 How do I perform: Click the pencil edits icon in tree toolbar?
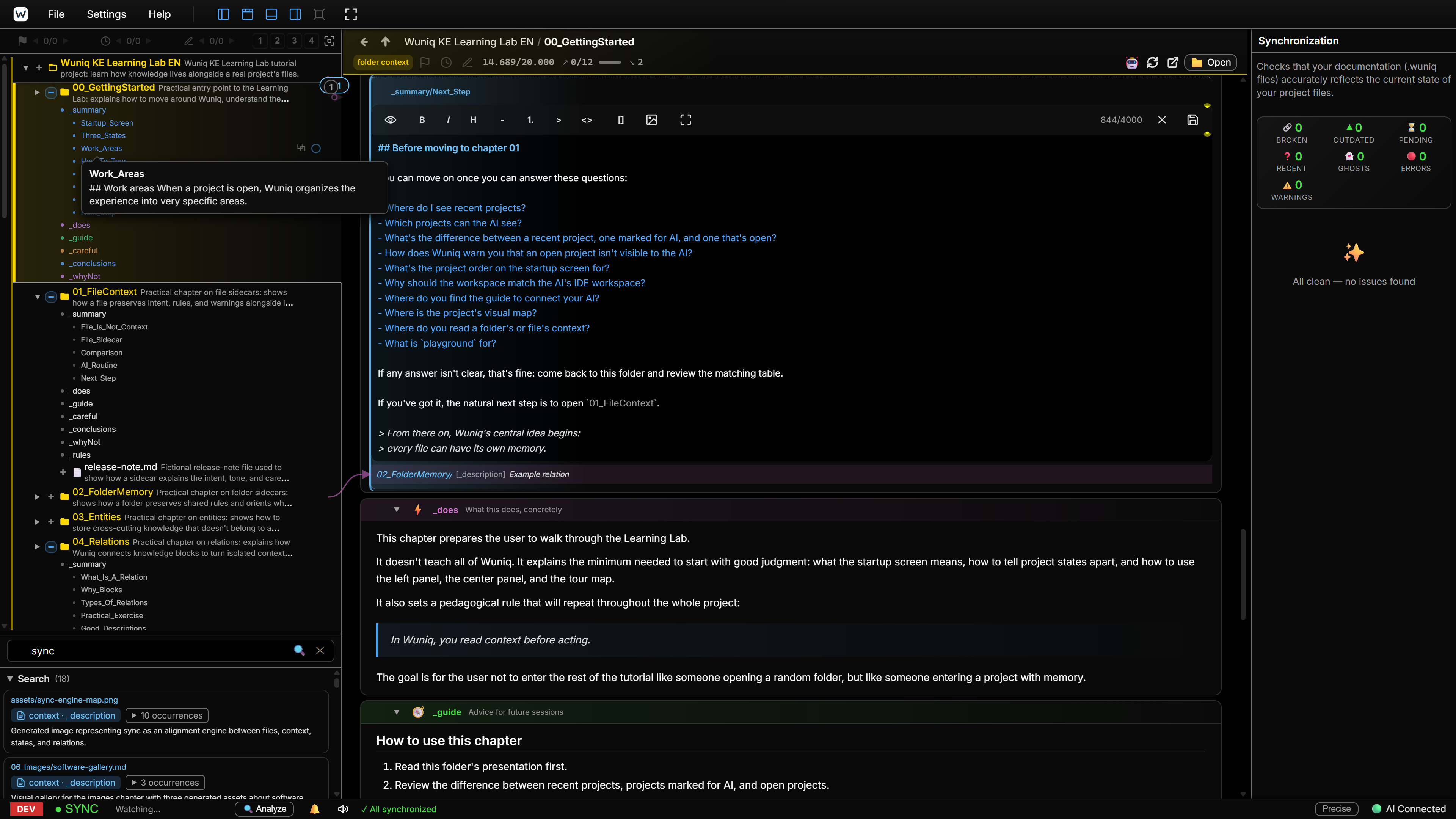click(188, 41)
